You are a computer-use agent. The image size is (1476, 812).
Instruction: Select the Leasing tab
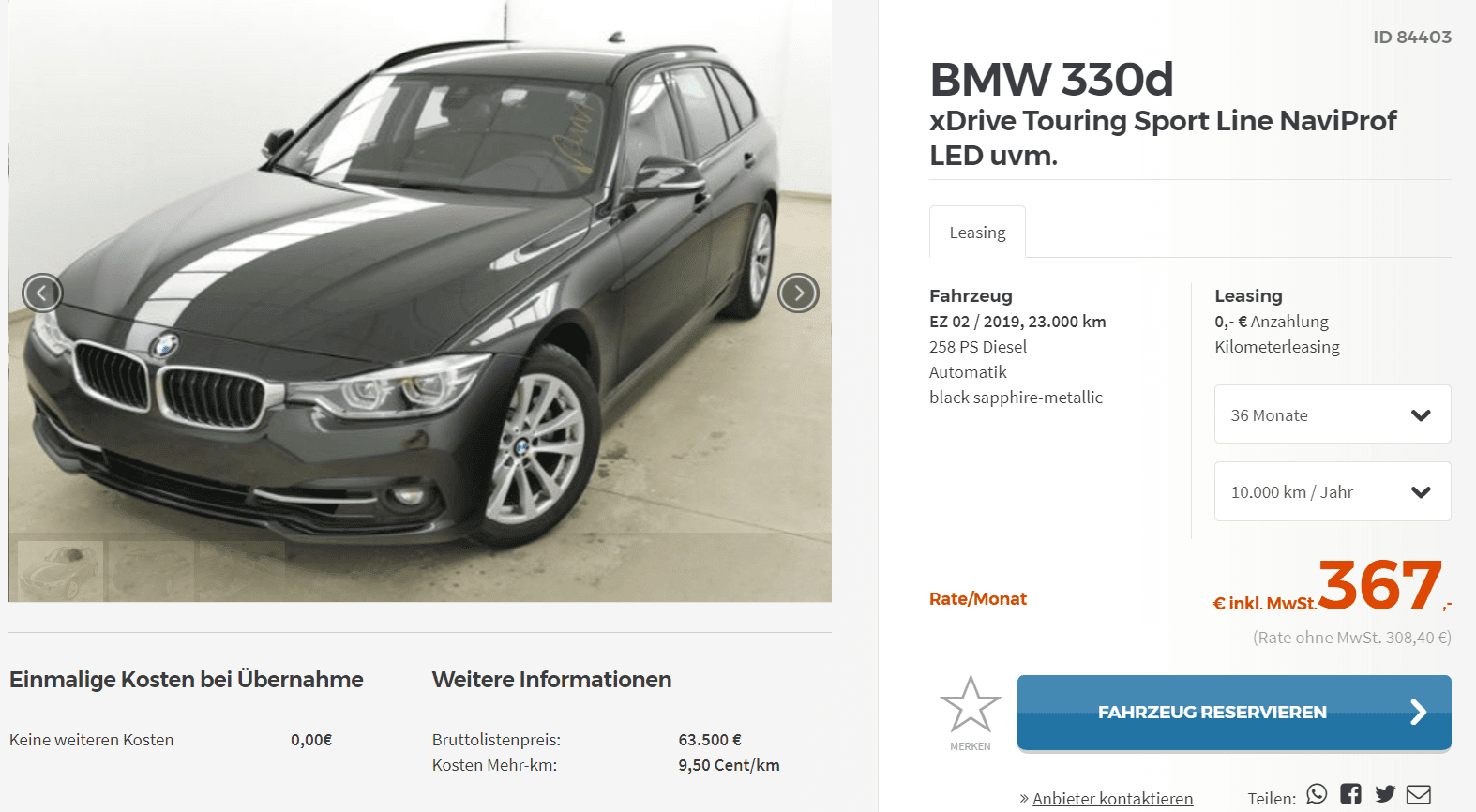click(x=977, y=232)
